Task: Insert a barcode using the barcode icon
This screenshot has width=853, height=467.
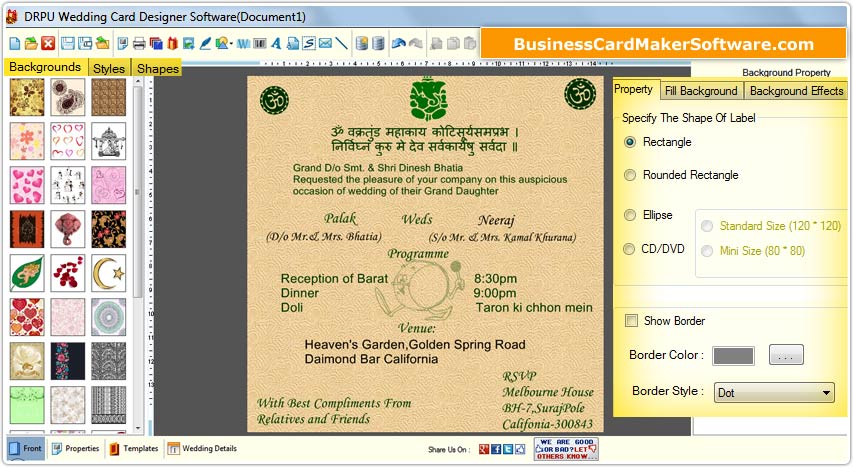Action: (259, 44)
